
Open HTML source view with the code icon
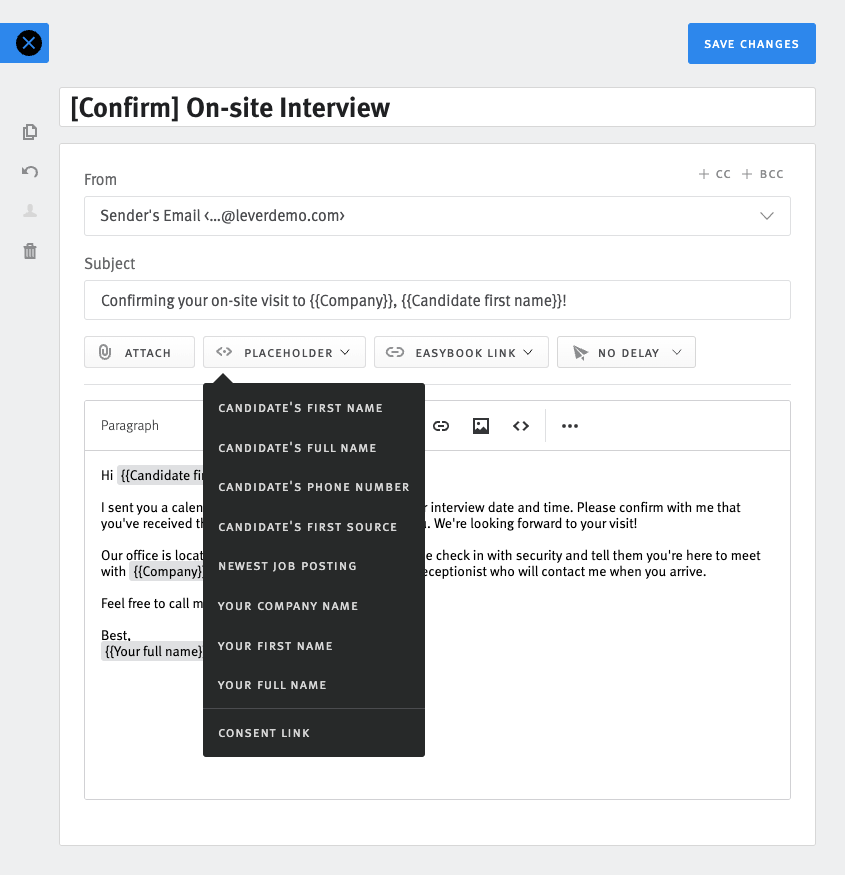click(x=521, y=425)
